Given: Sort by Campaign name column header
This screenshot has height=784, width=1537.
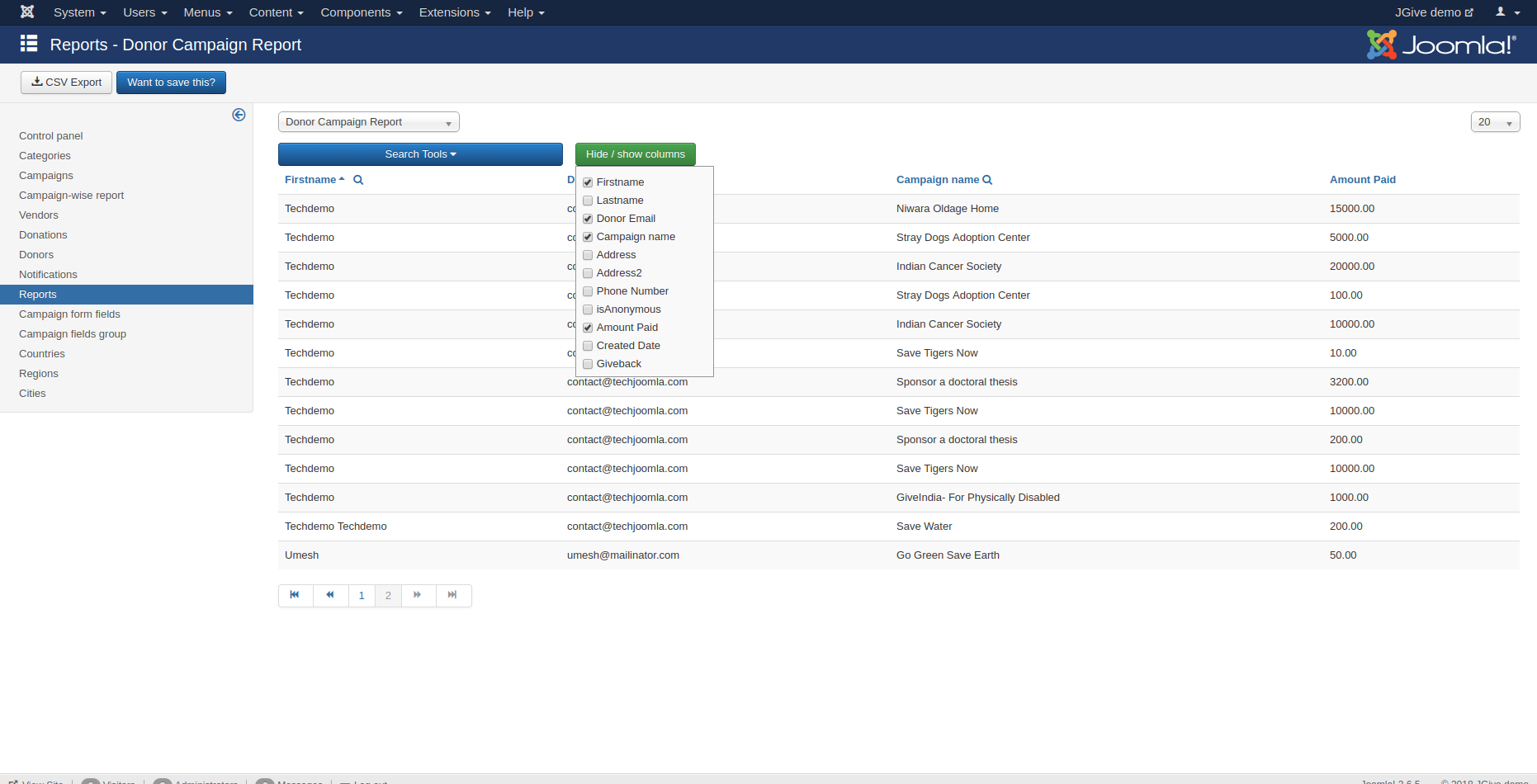Looking at the screenshot, I should (x=938, y=180).
